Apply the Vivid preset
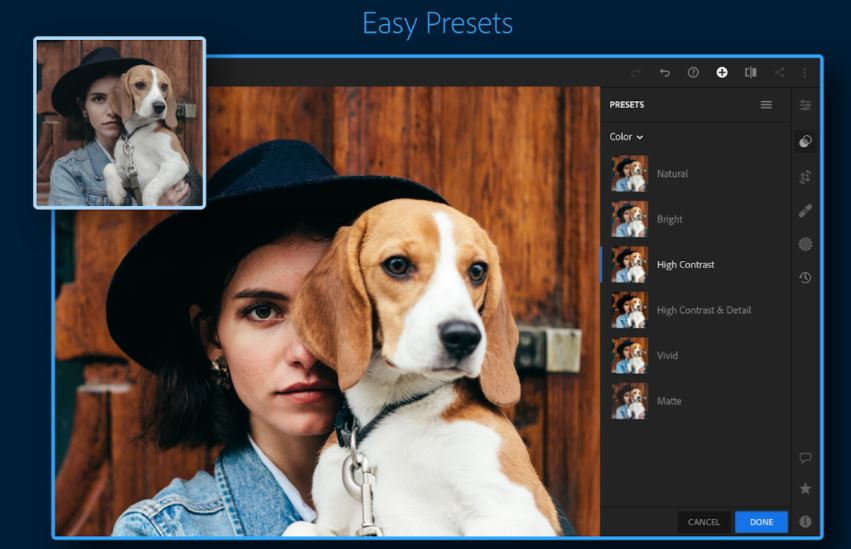Screen dimensions: 851x549 696,355
